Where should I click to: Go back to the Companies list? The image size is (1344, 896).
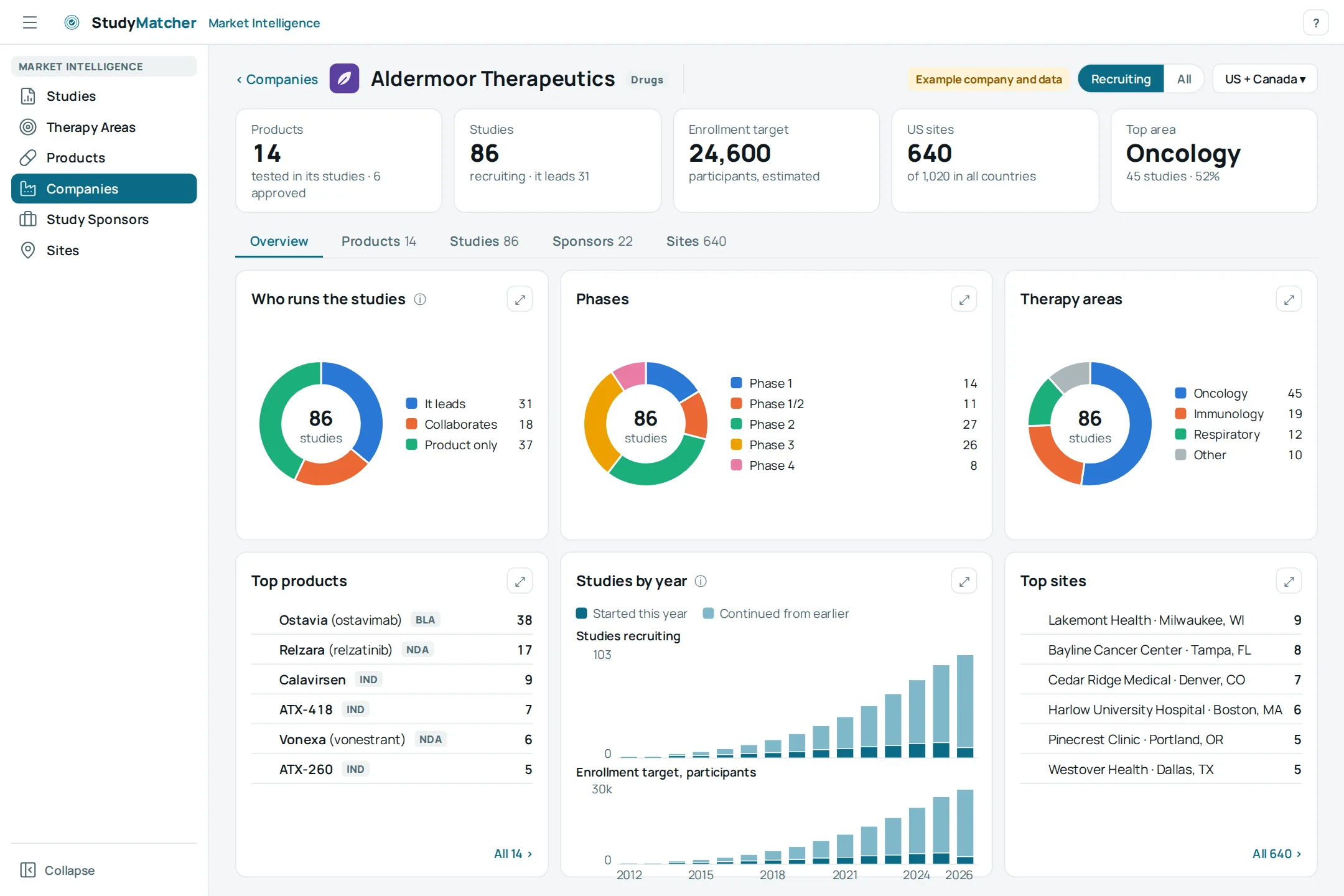coord(277,79)
